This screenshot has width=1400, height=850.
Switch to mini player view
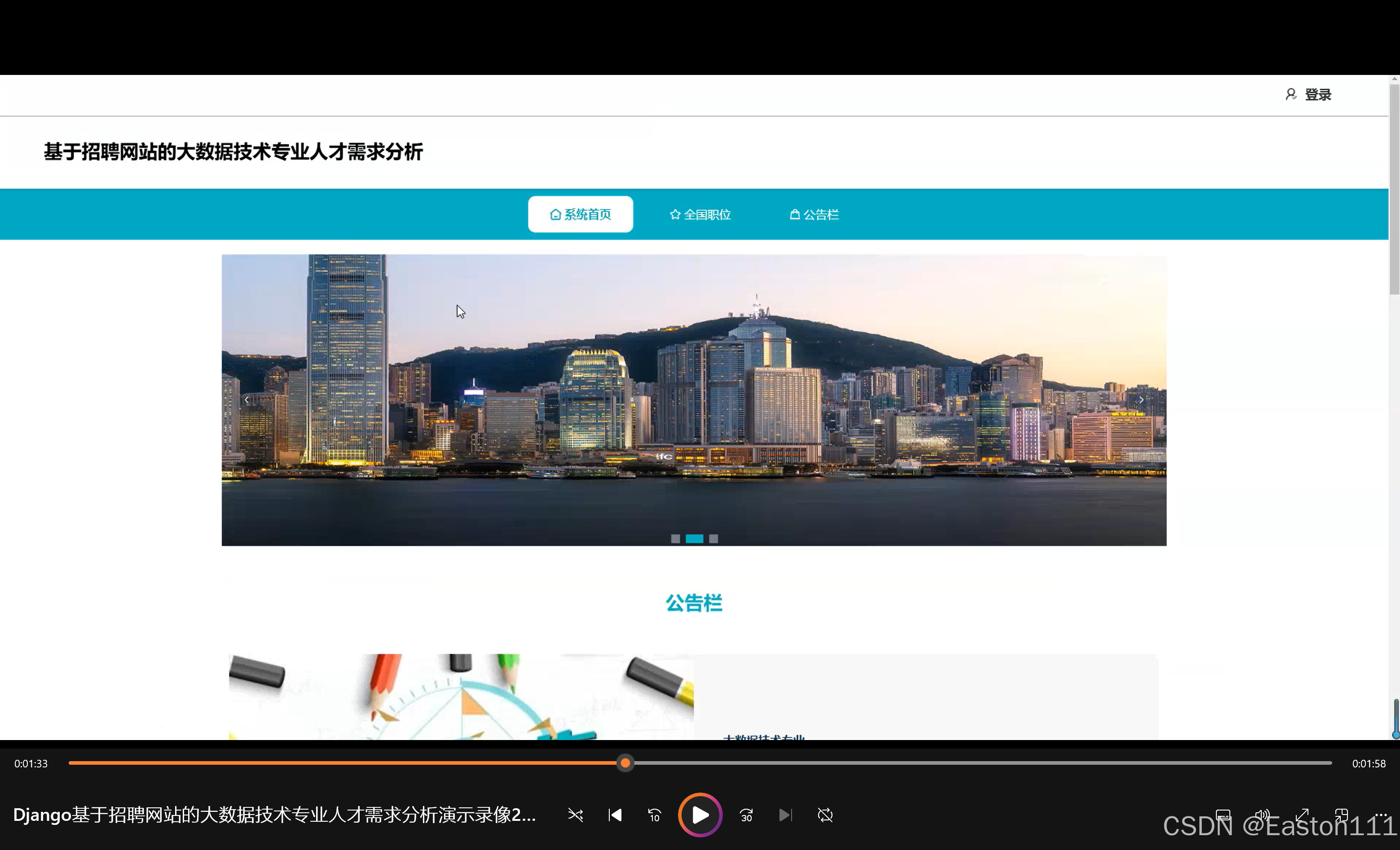coord(1342,815)
